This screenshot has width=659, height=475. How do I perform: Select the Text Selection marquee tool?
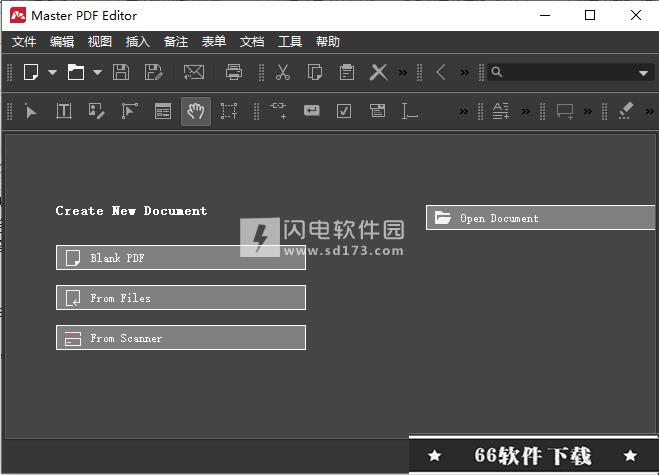pyautogui.click(x=229, y=111)
